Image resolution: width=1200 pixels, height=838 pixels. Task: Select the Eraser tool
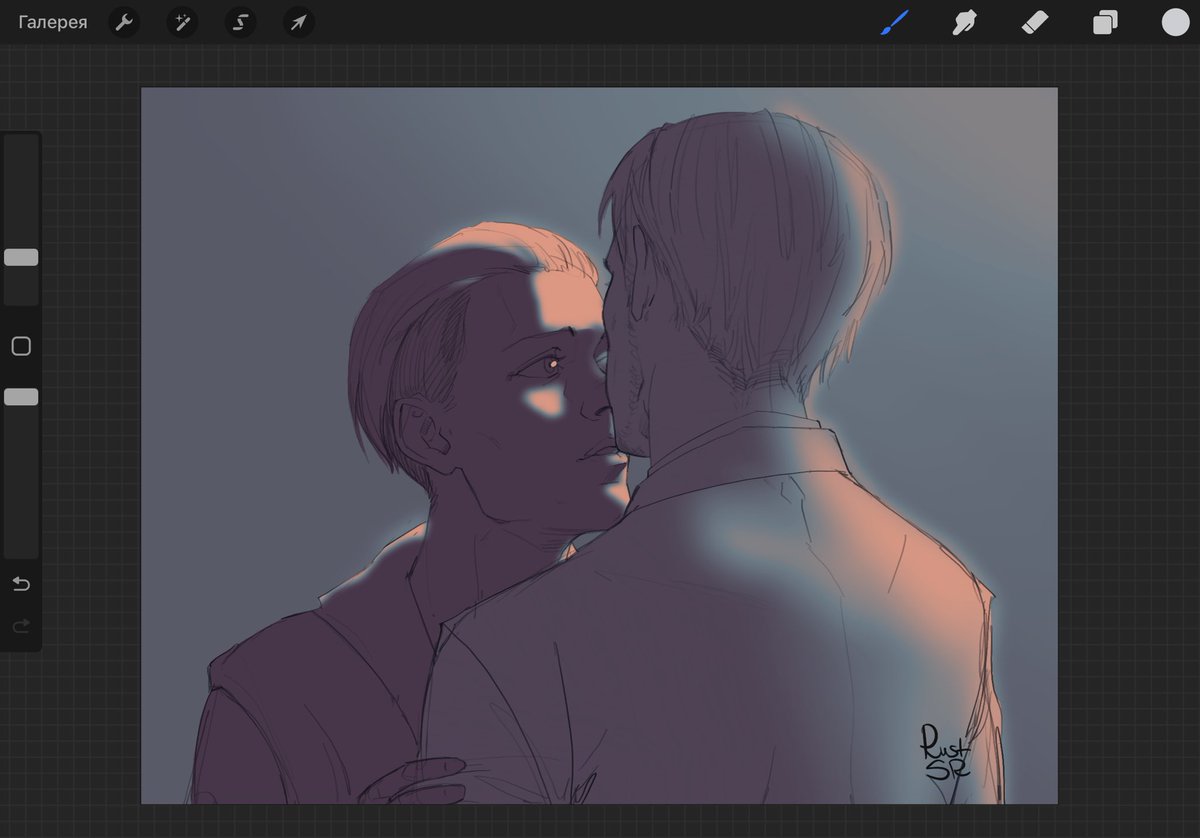(x=1034, y=22)
